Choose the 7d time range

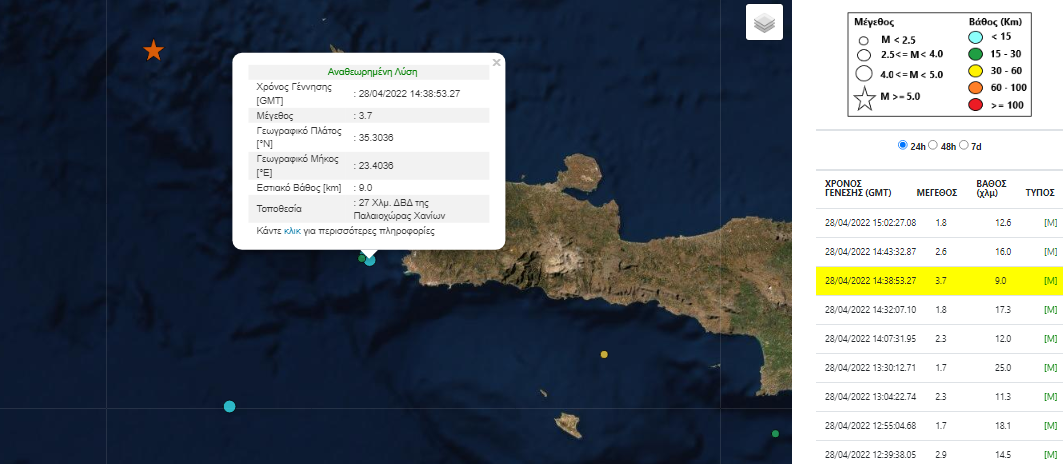pyautogui.click(x=963, y=145)
